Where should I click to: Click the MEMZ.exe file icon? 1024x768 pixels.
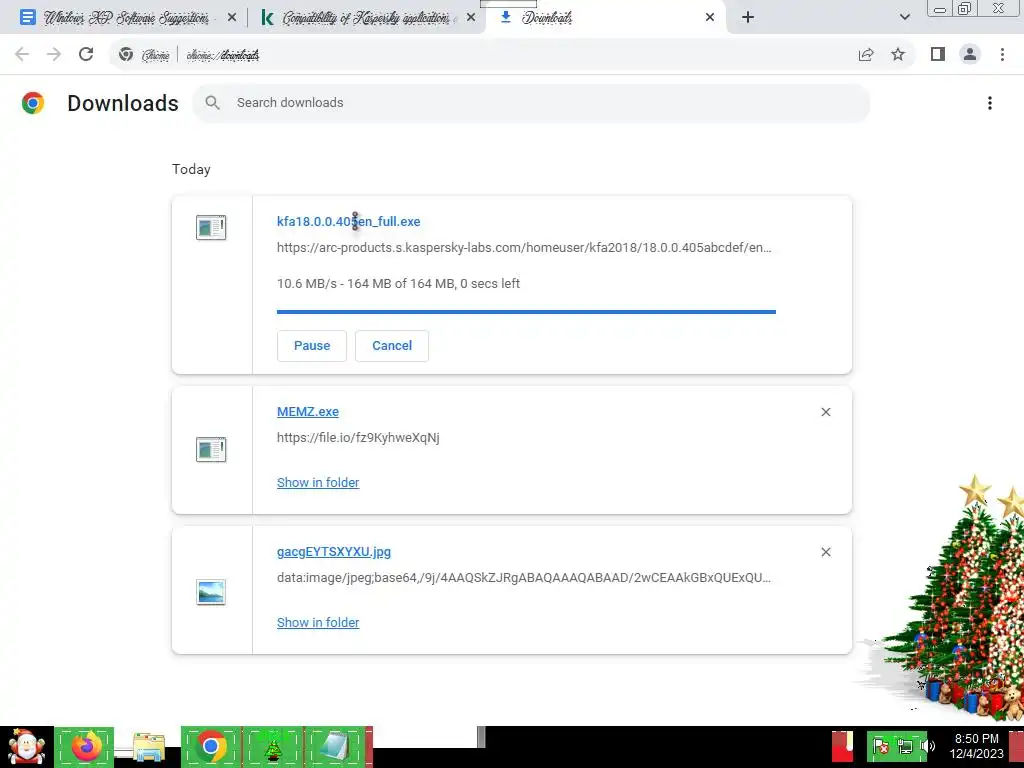coord(211,449)
